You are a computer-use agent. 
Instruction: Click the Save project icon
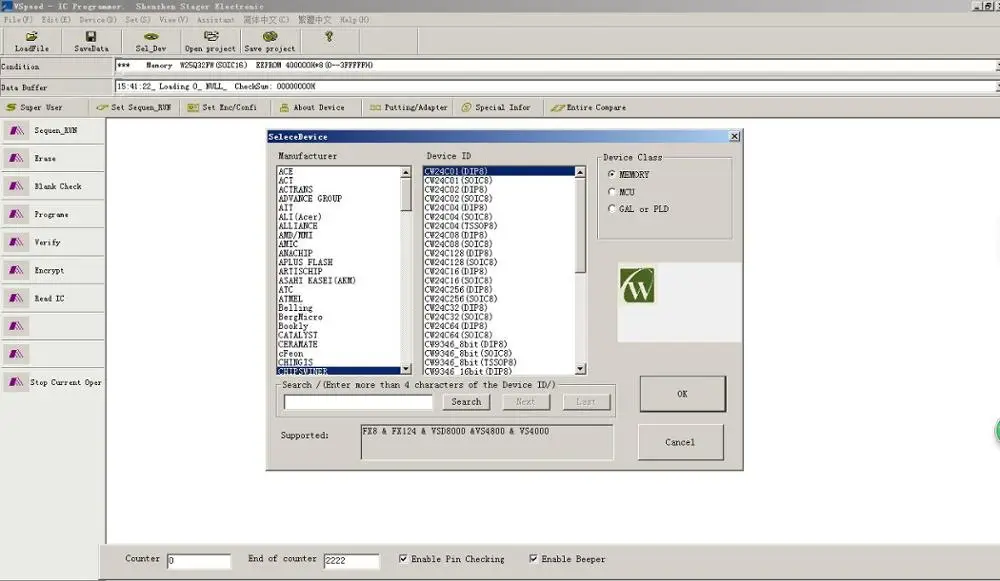click(x=269, y=37)
